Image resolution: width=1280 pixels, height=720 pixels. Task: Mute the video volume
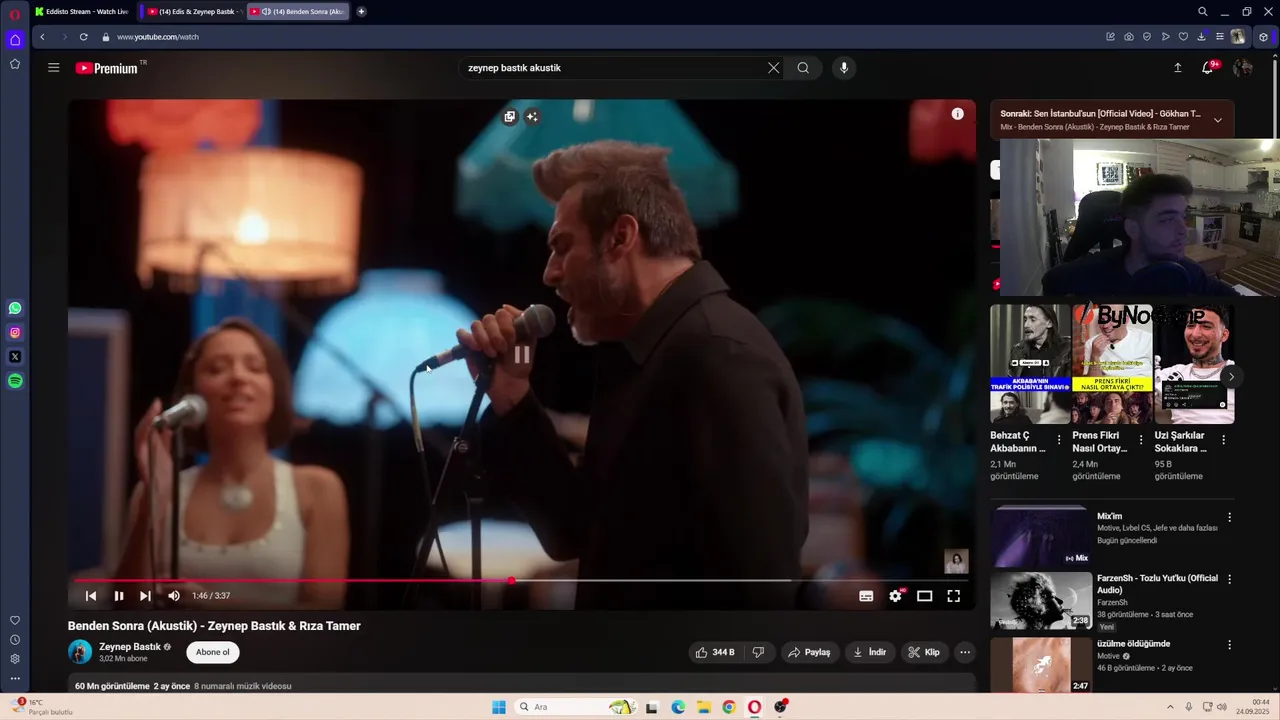[174, 596]
